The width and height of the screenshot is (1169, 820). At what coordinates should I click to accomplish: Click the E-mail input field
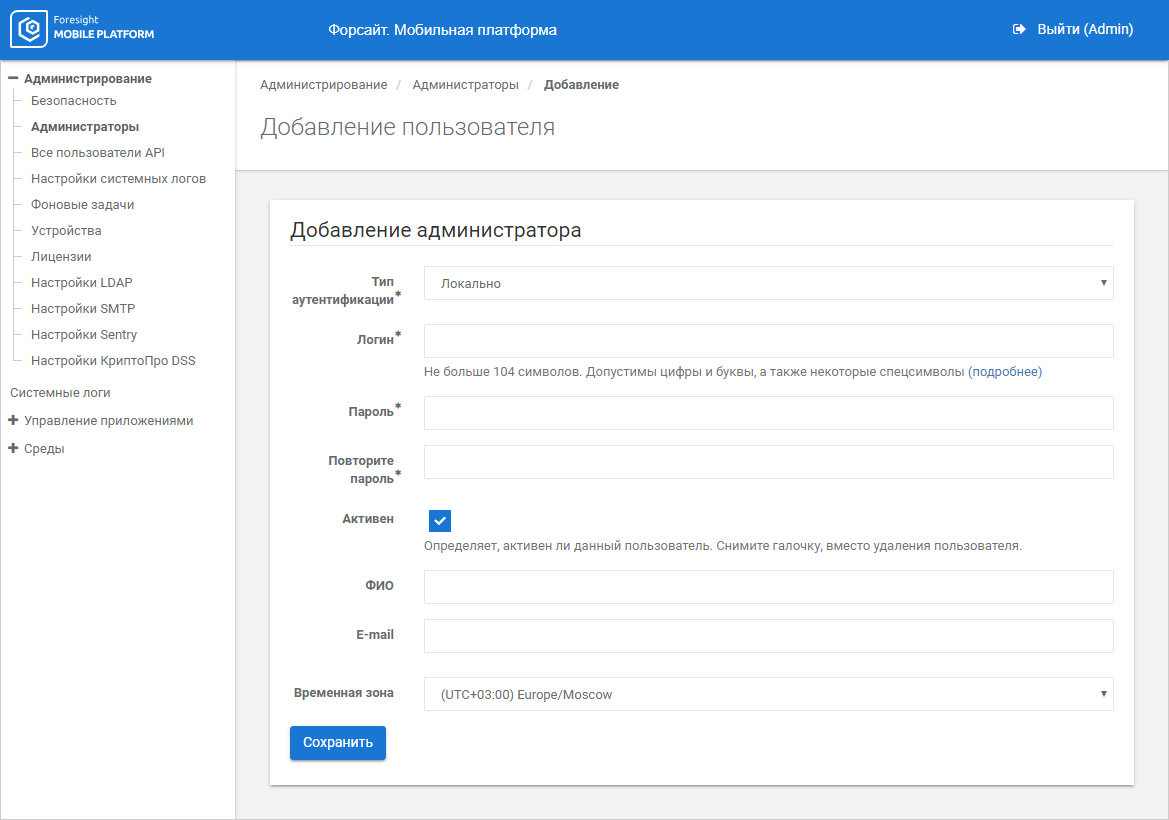coord(768,636)
